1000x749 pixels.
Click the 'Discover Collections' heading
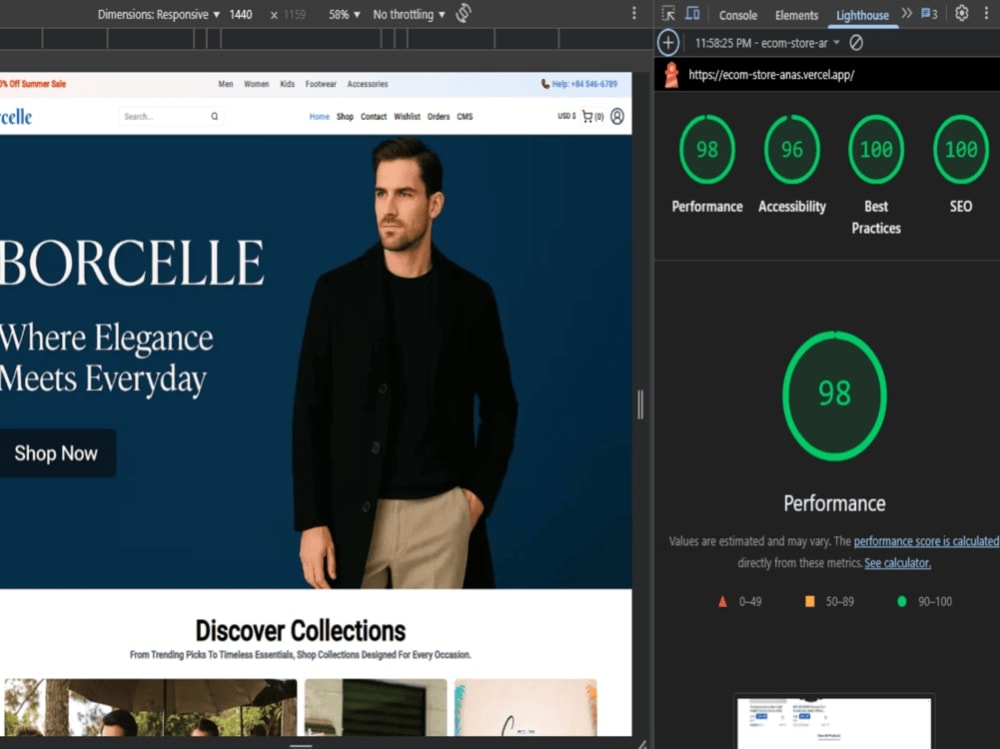pyautogui.click(x=300, y=630)
